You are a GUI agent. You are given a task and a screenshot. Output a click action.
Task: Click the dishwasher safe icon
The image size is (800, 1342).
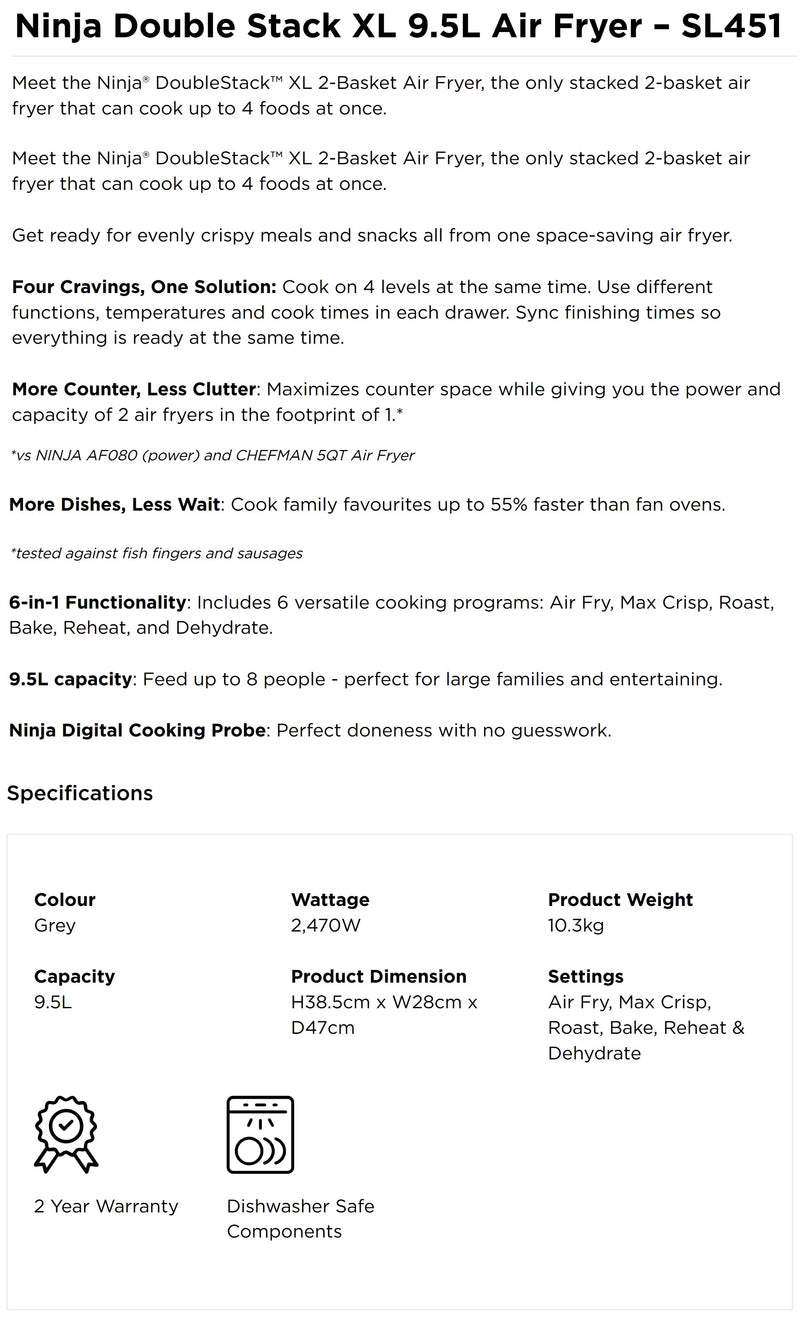point(260,1134)
